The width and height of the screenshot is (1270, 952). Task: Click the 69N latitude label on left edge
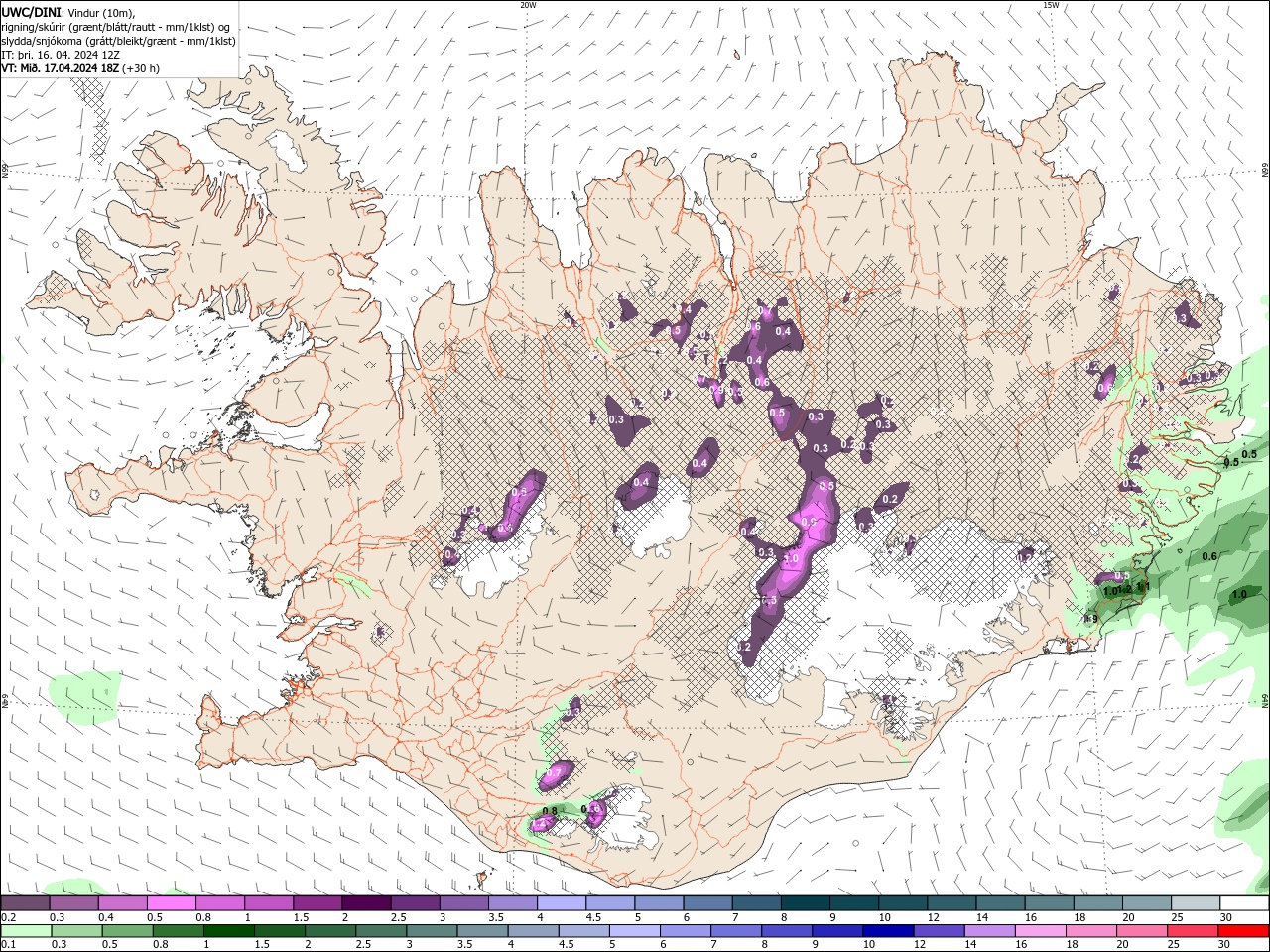tap(5, 172)
